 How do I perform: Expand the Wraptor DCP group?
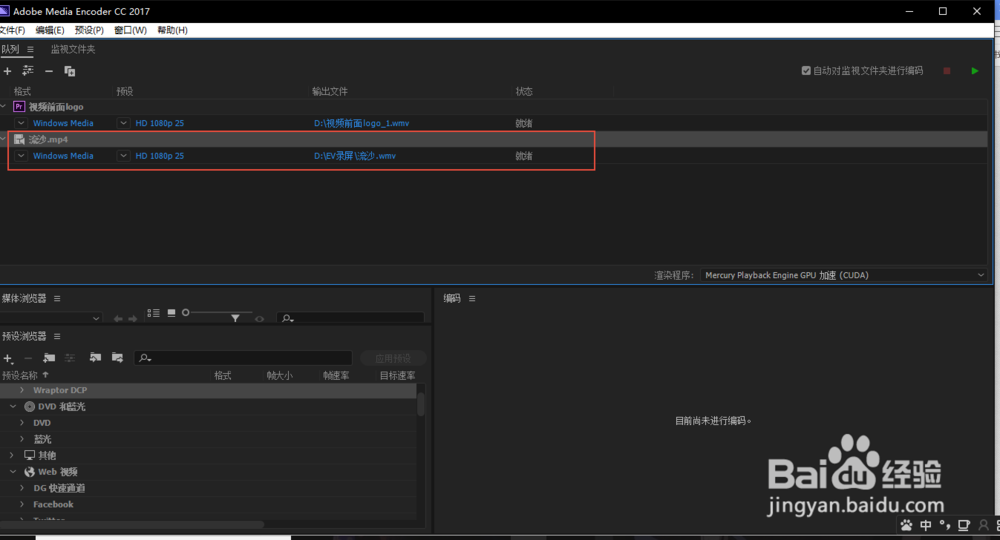[22, 390]
